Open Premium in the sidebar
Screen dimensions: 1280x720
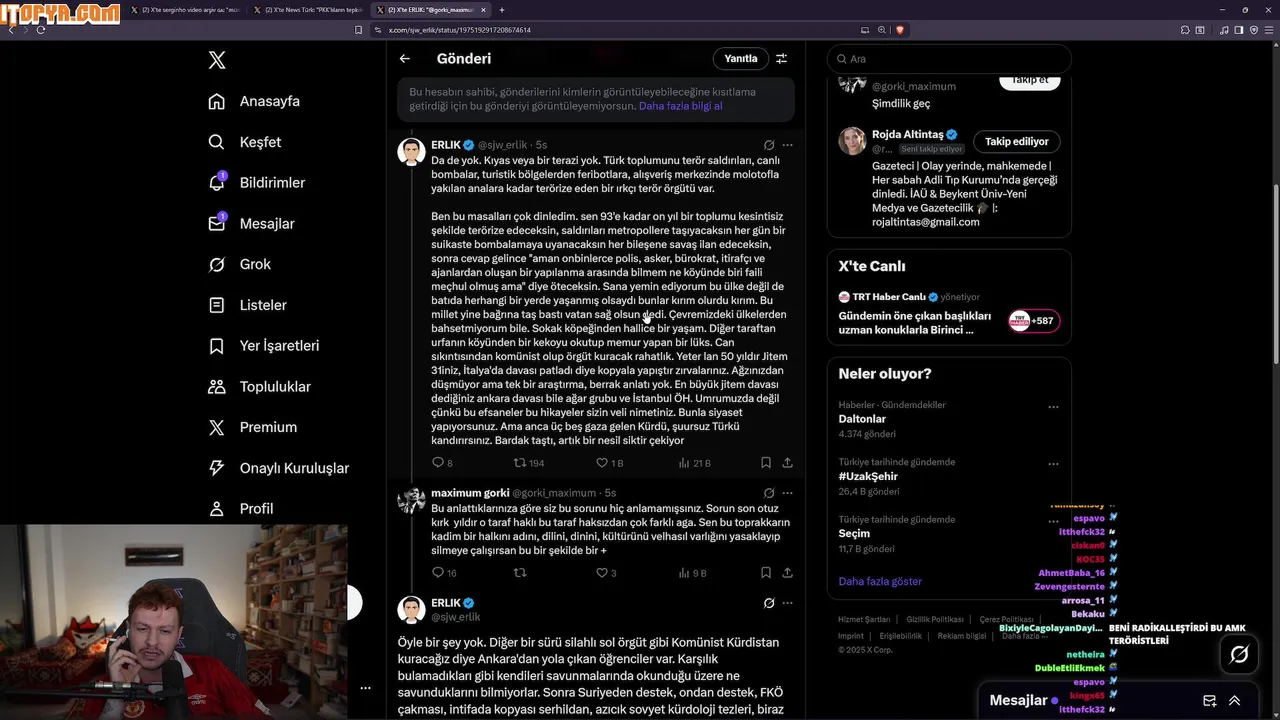tap(252, 427)
